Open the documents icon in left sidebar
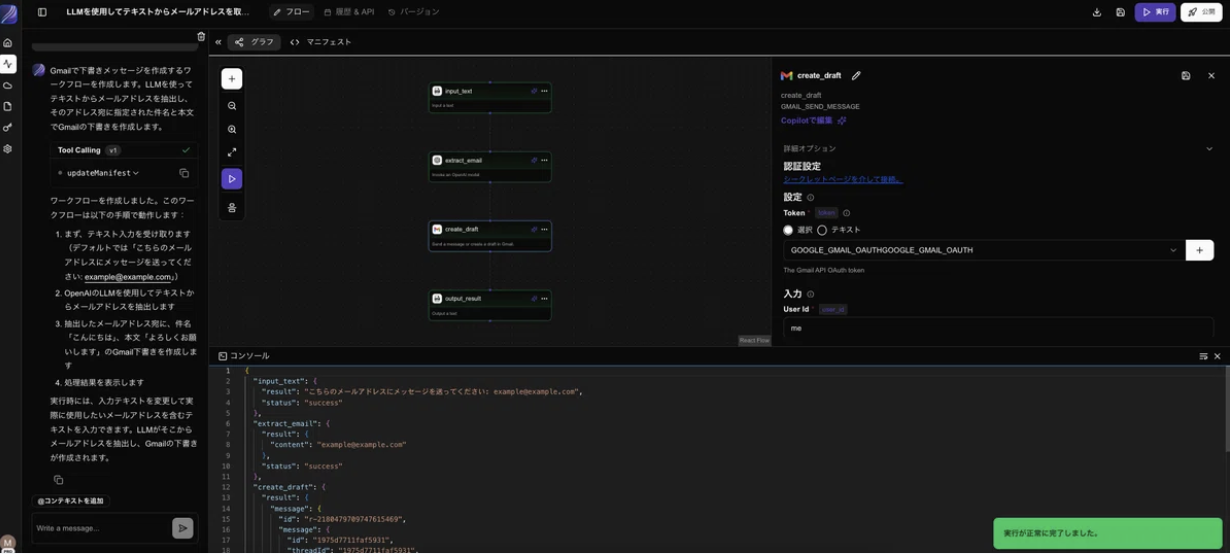 (8, 106)
